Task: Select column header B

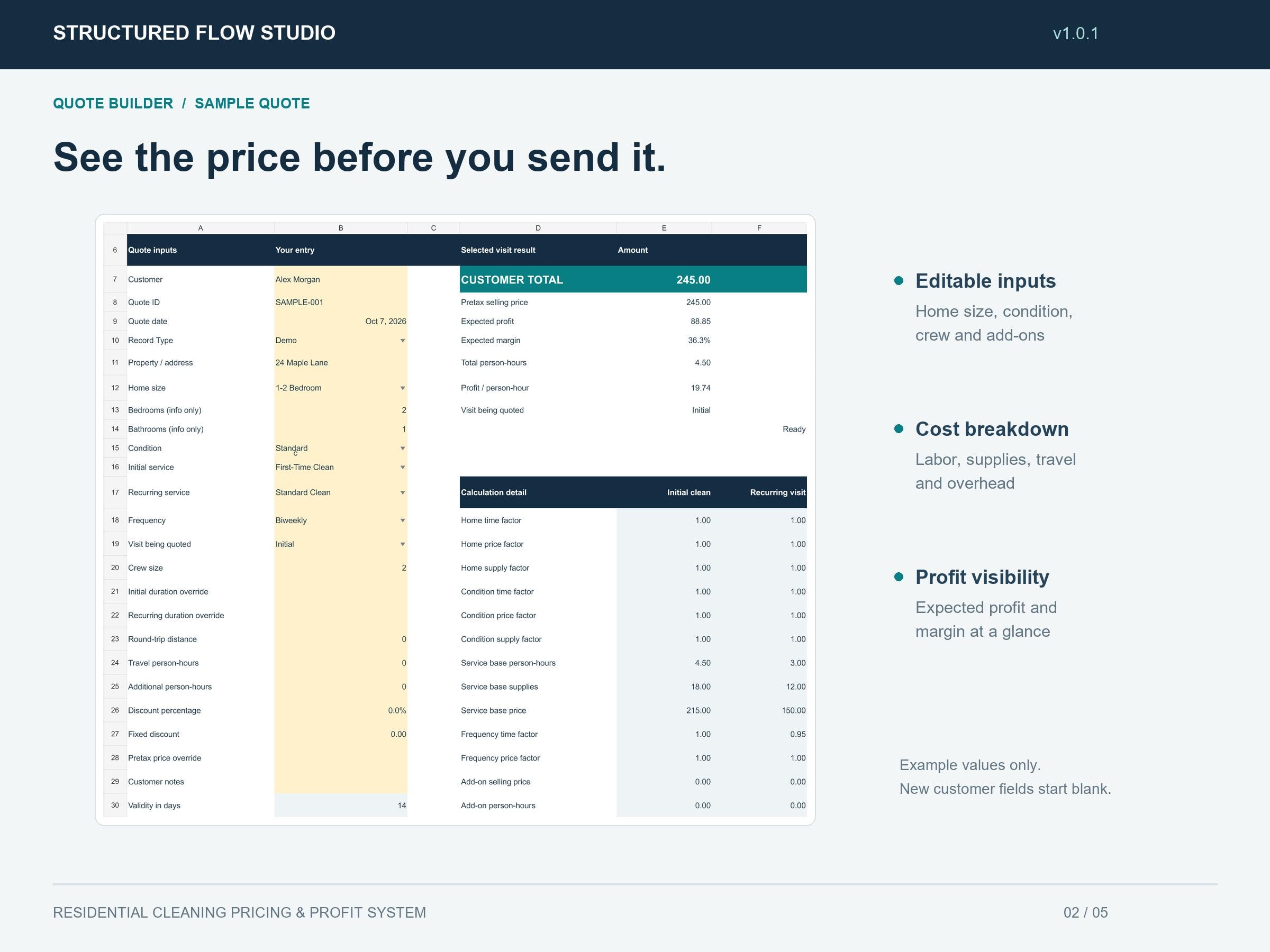Action: pos(341,228)
